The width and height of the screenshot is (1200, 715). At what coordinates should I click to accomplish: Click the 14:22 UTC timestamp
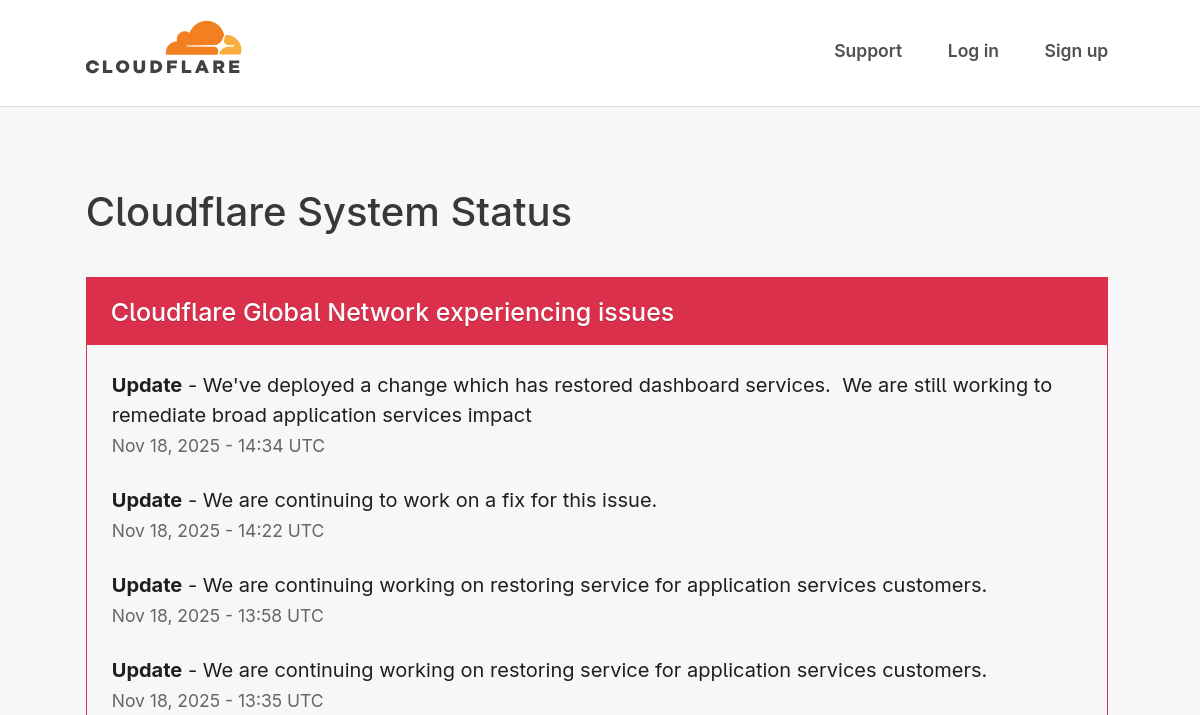coord(218,531)
